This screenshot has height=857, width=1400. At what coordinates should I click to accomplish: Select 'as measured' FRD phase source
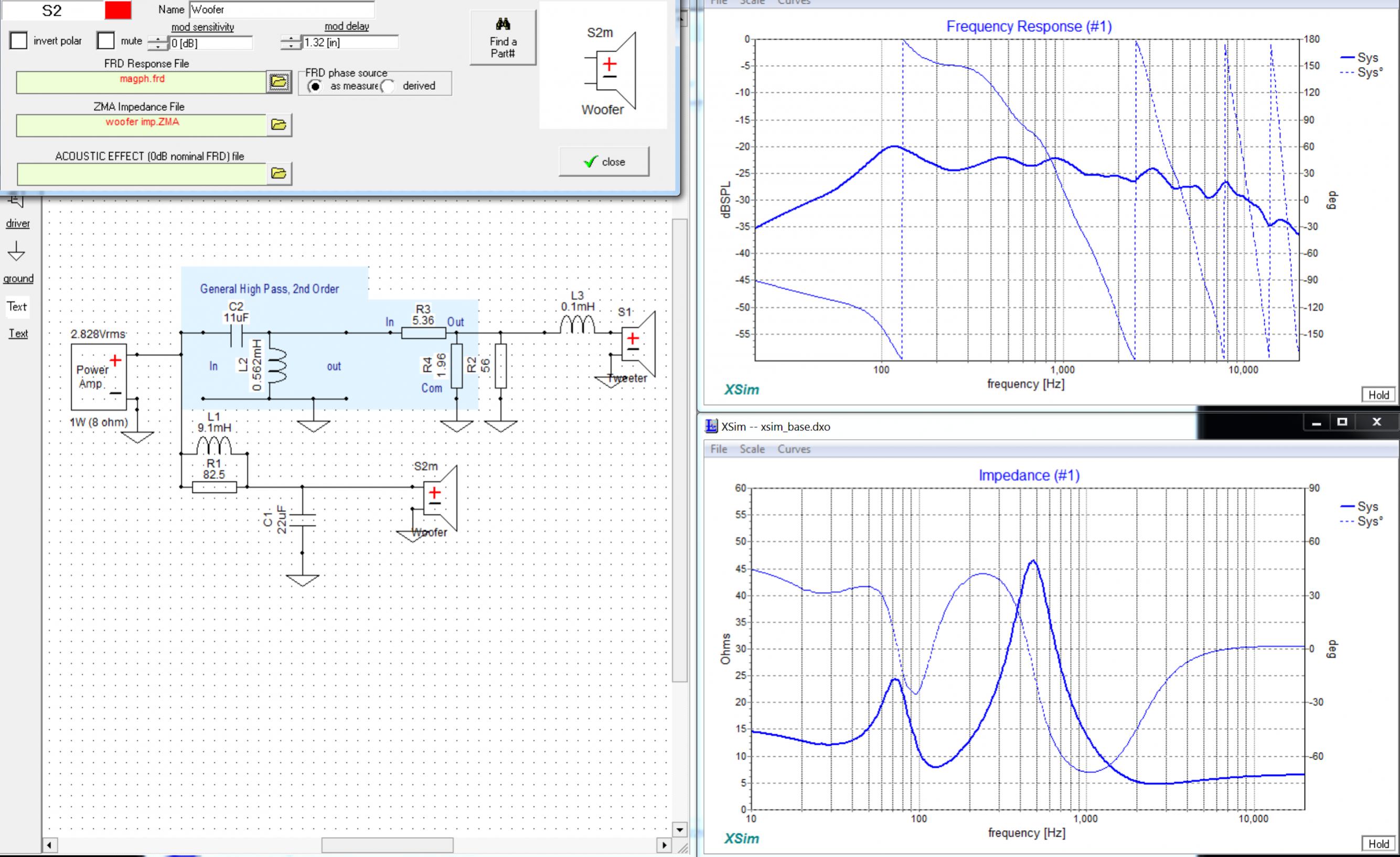314,87
